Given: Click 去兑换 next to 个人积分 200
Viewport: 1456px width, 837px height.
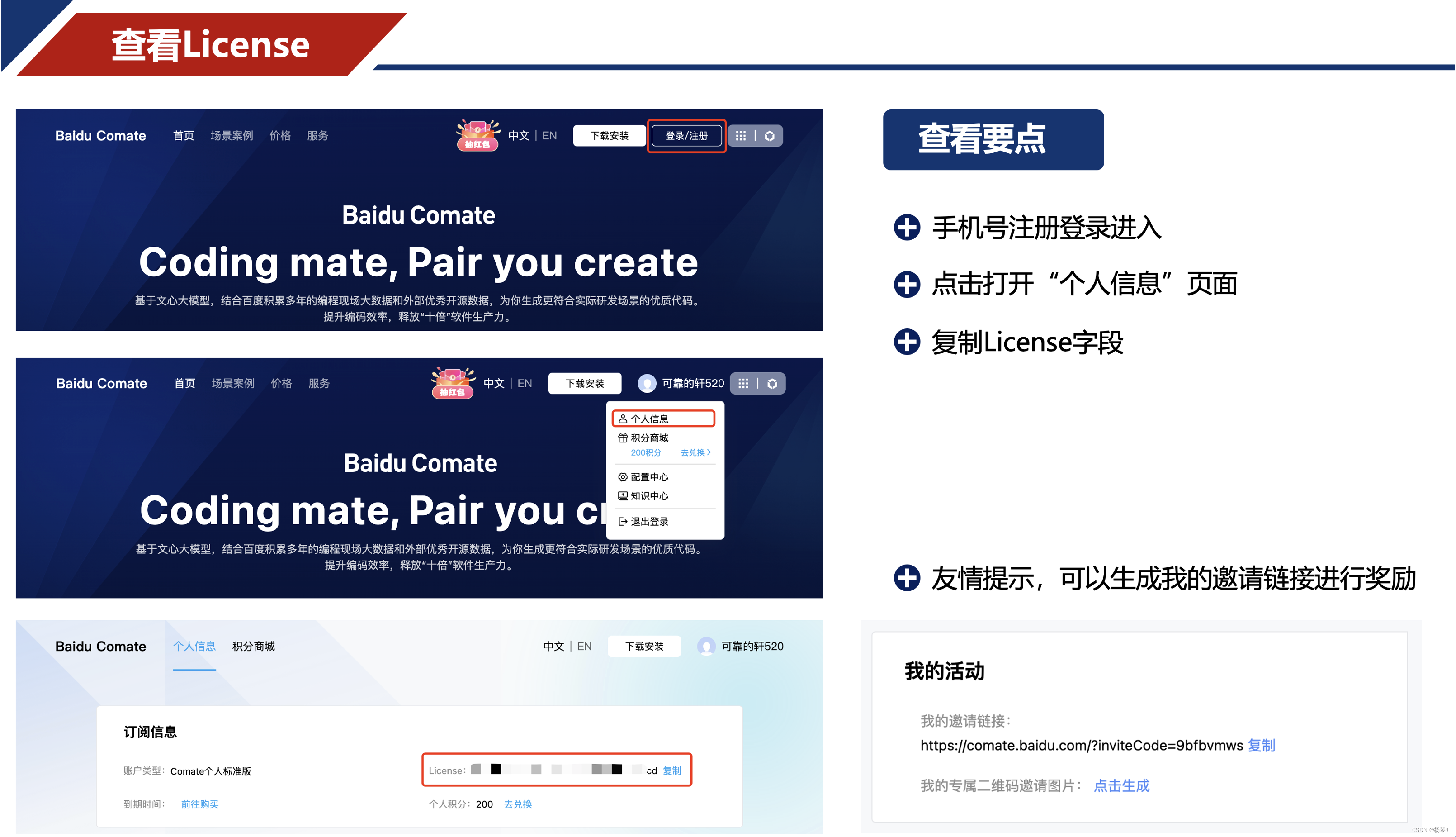Looking at the screenshot, I should coord(518,804).
